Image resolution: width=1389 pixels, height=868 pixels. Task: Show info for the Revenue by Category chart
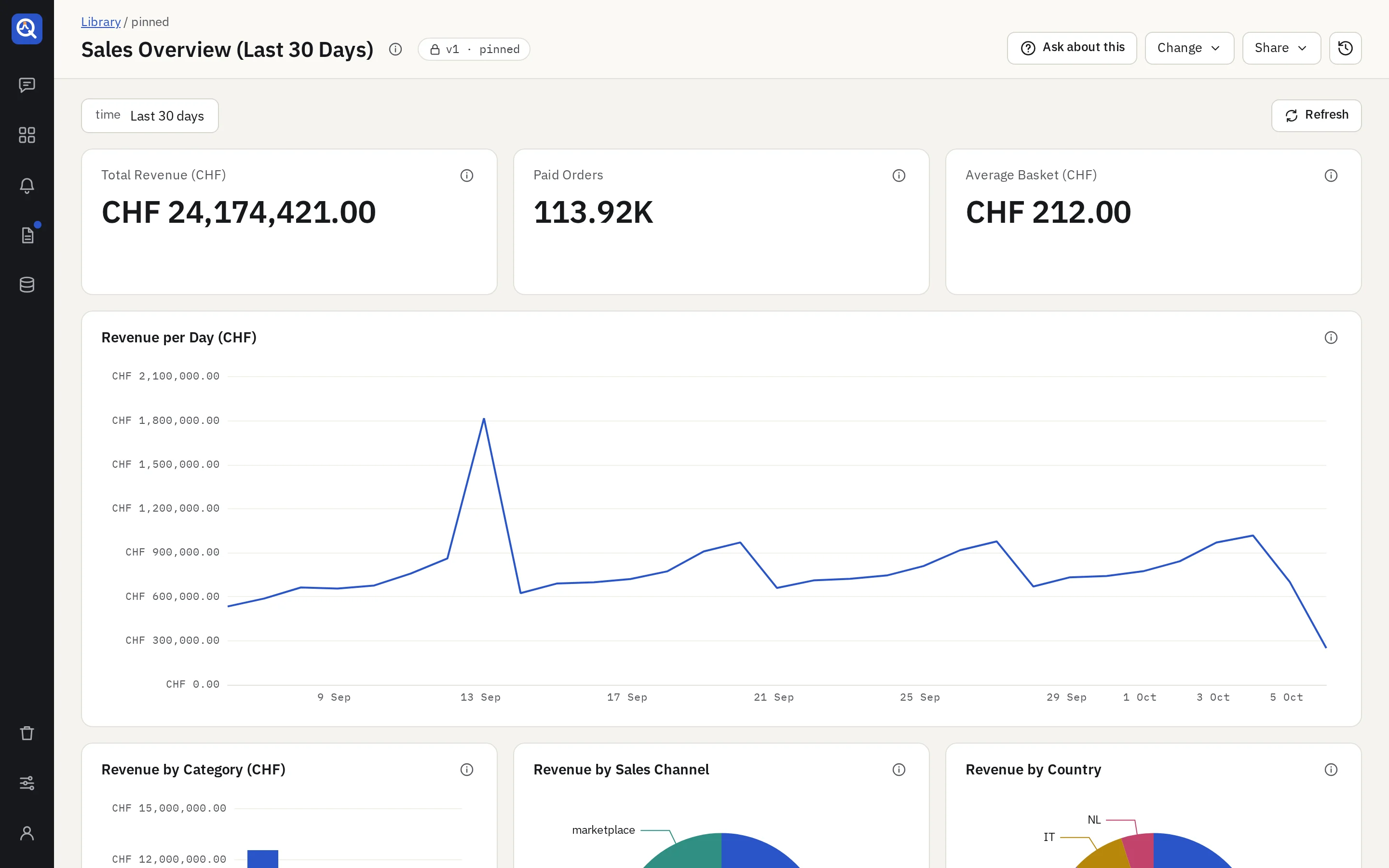[x=467, y=770]
